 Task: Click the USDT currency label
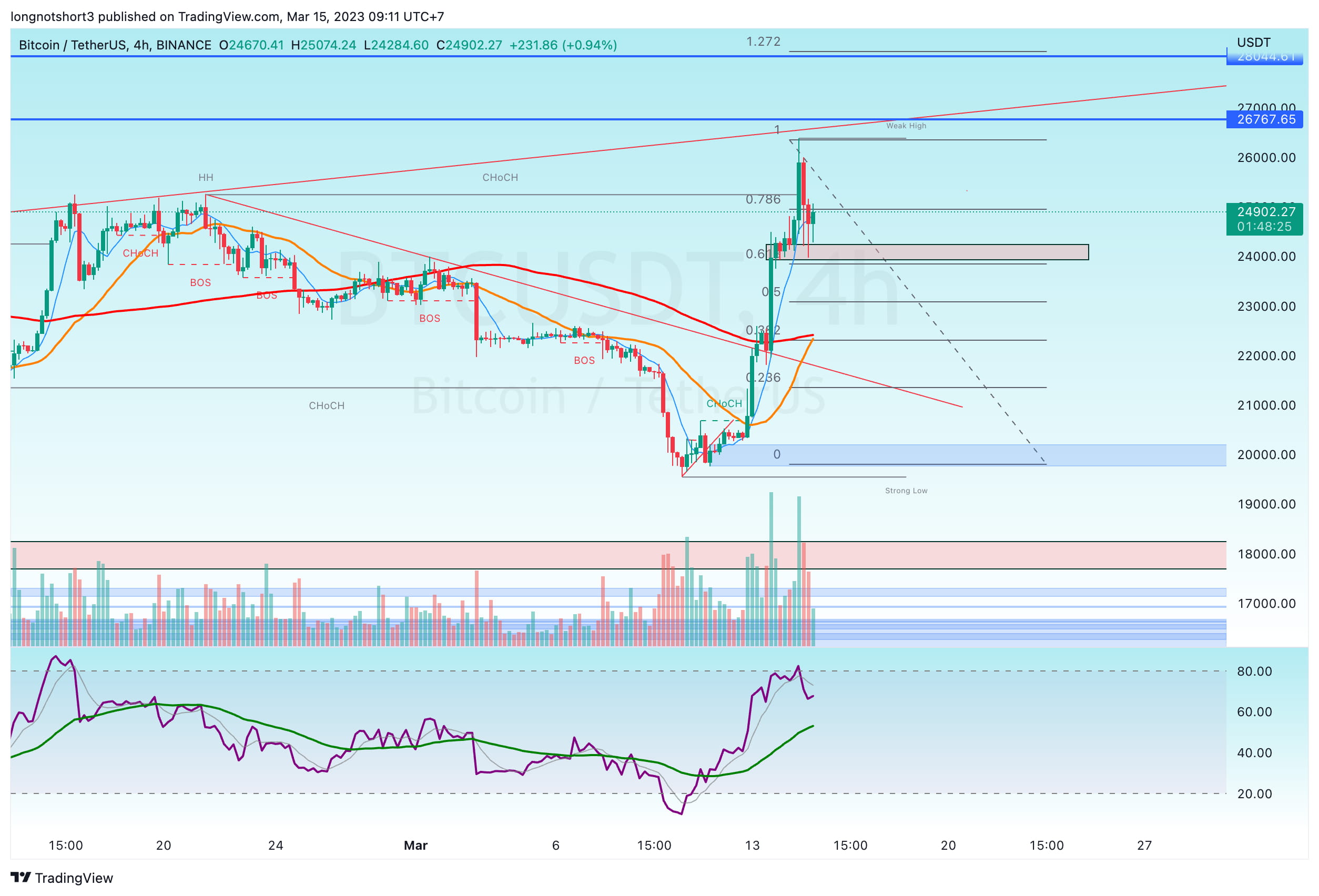(1253, 43)
